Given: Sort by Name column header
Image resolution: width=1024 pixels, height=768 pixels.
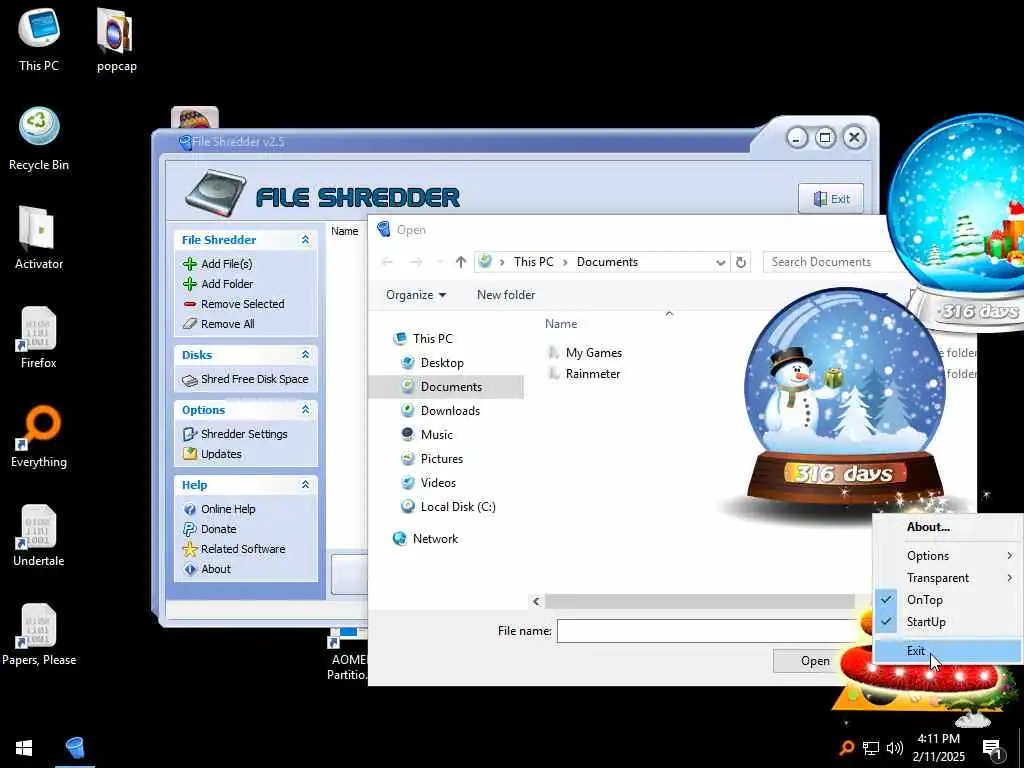Looking at the screenshot, I should click(x=561, y=324).
